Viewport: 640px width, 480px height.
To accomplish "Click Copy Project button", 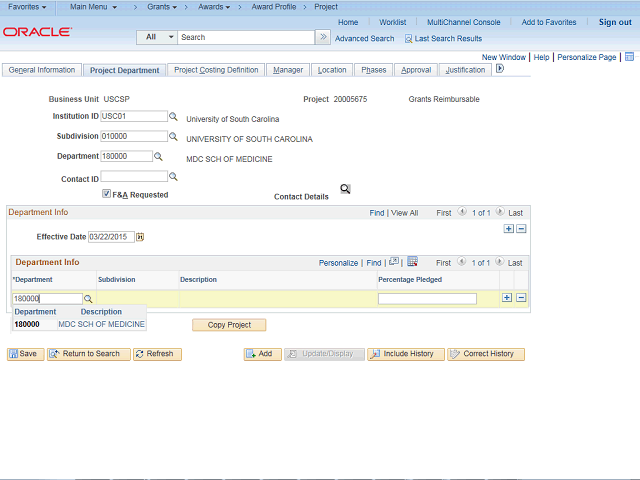I will coord(229,325).
